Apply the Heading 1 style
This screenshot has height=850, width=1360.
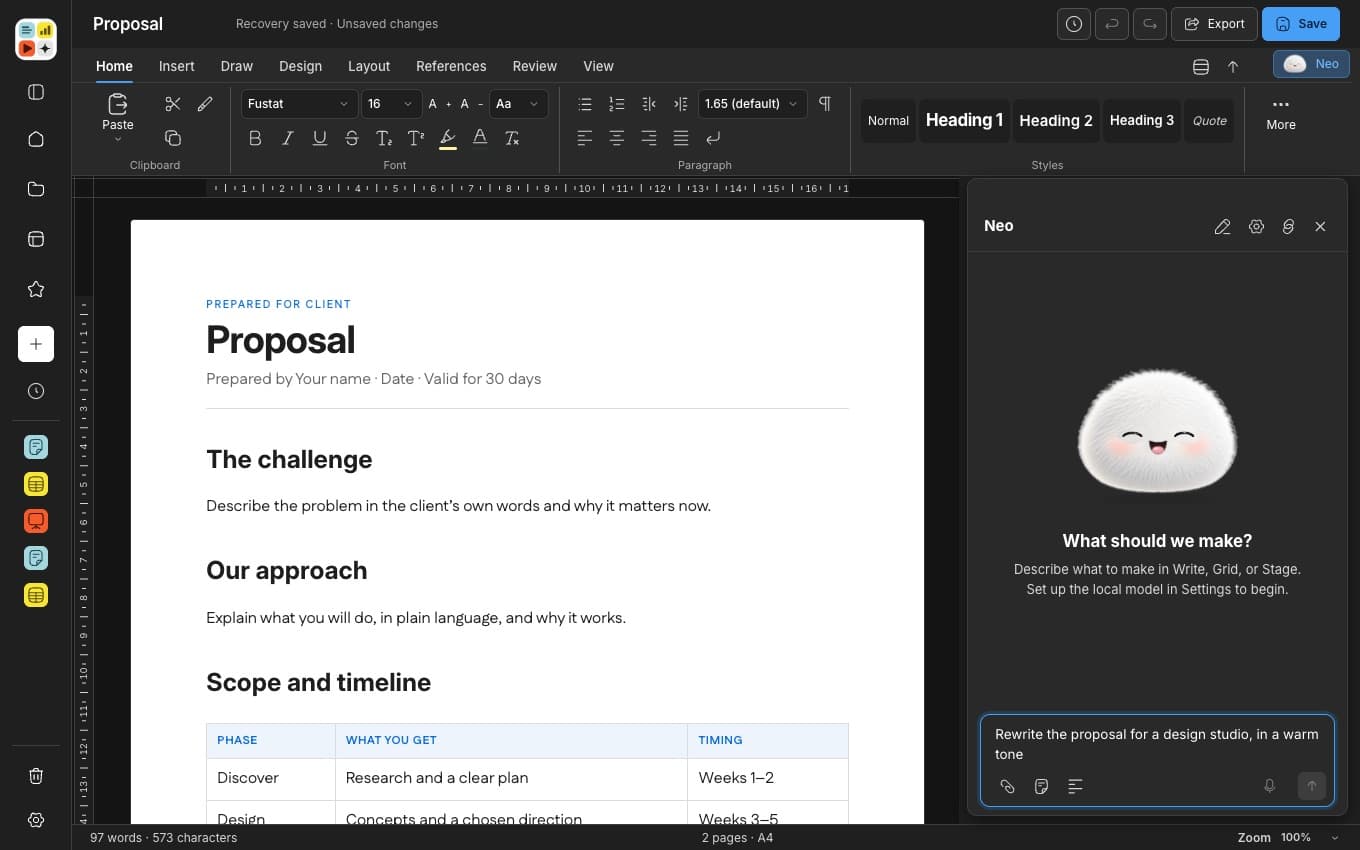click(964, 120)
